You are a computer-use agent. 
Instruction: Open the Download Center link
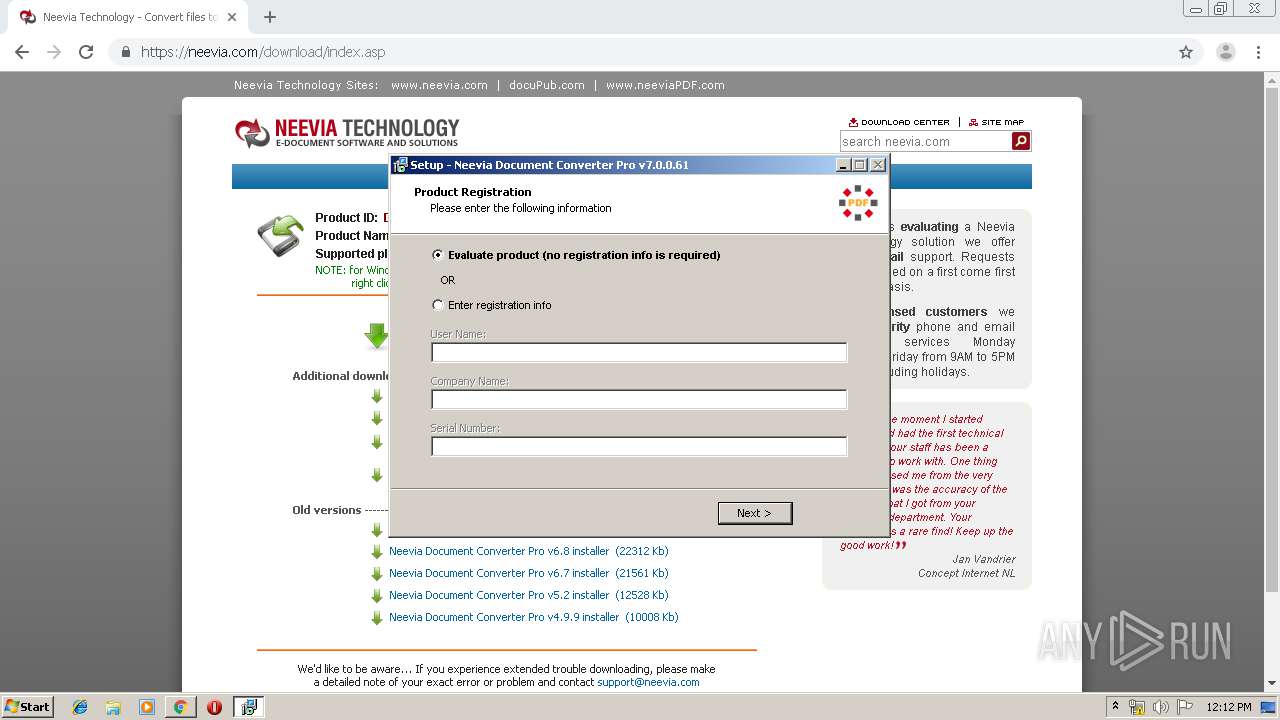[899, 122]
